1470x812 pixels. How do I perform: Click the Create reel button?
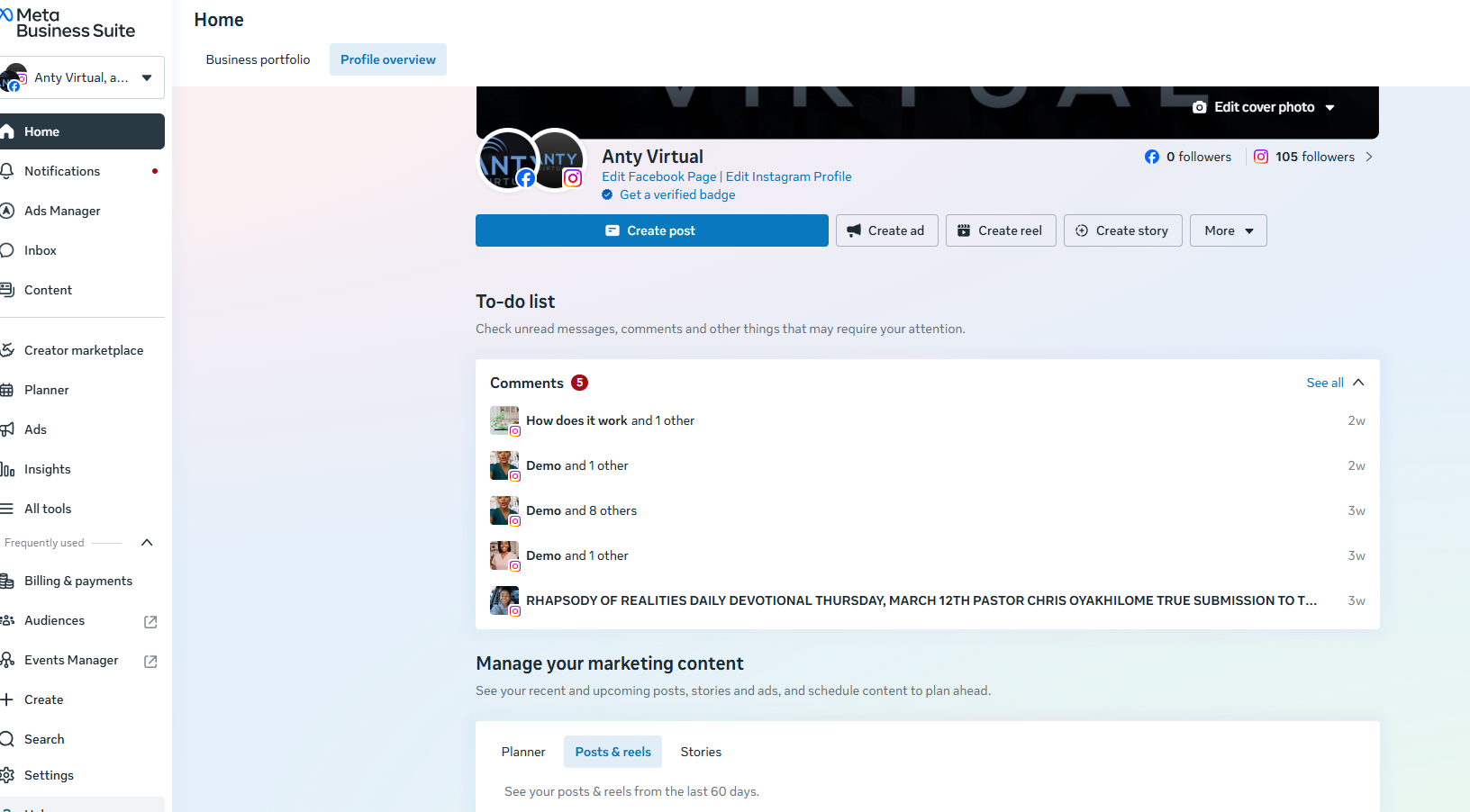pyautogui.click(x=1001, y=230)
